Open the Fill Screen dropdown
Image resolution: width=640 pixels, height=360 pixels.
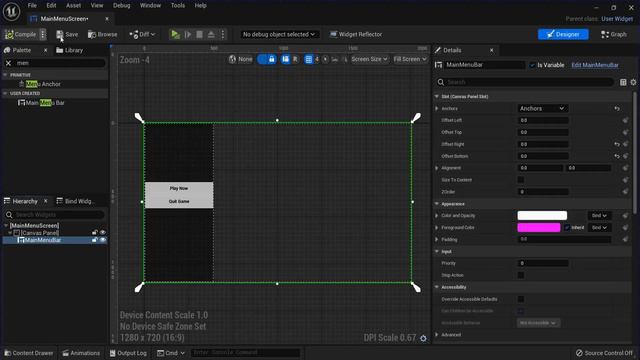tap(410, 59)
